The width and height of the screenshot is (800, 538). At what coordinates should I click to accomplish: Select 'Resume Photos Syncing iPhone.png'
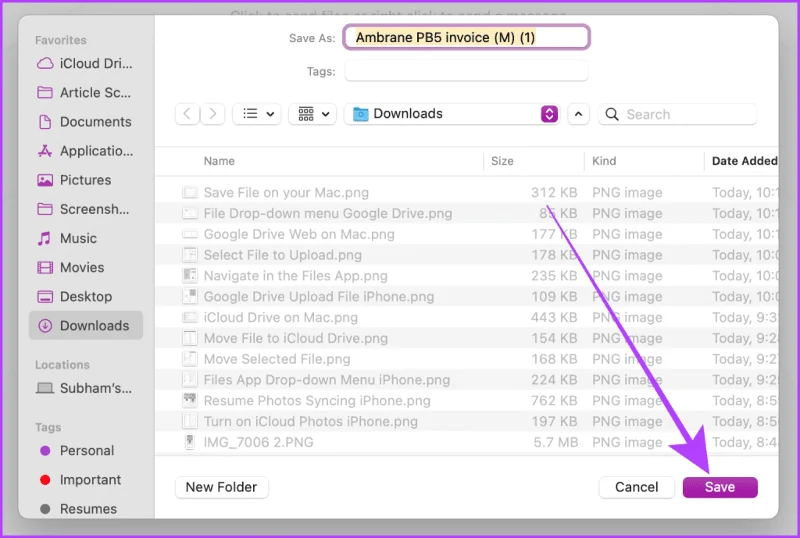[467, 401]
